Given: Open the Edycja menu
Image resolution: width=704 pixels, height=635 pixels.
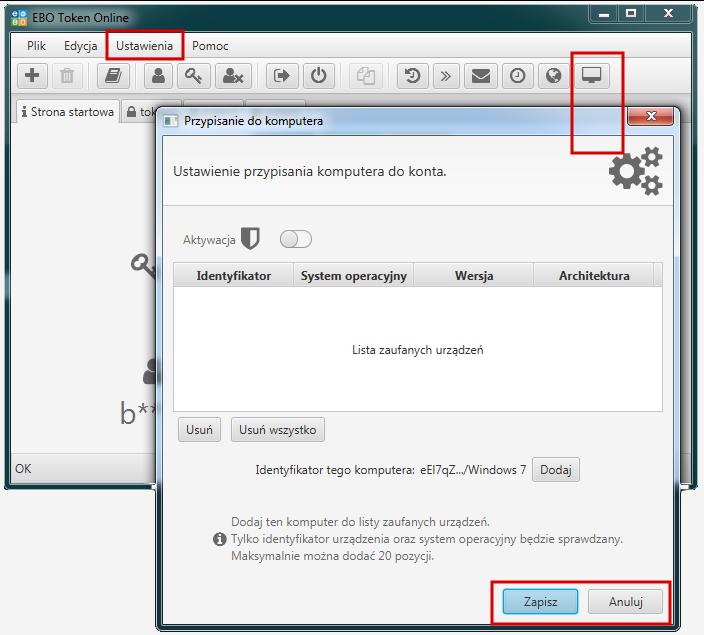Looking at the screenshot, I should coord(80,46).
